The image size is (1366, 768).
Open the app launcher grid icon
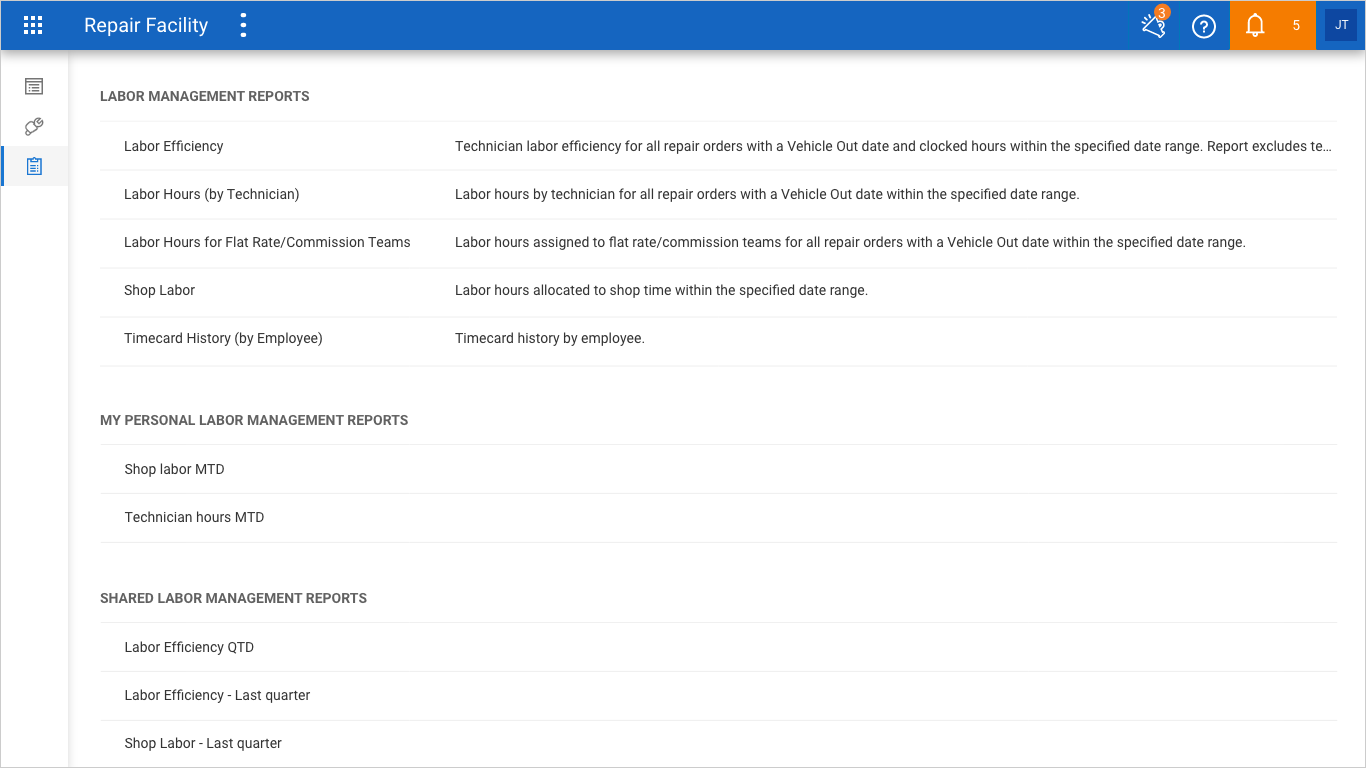click(33, 26)
